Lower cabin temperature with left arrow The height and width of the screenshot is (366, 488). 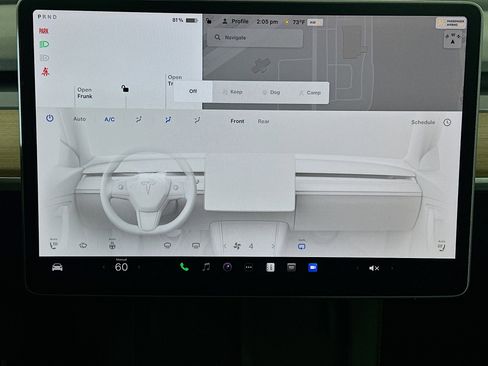pos(103,267)
